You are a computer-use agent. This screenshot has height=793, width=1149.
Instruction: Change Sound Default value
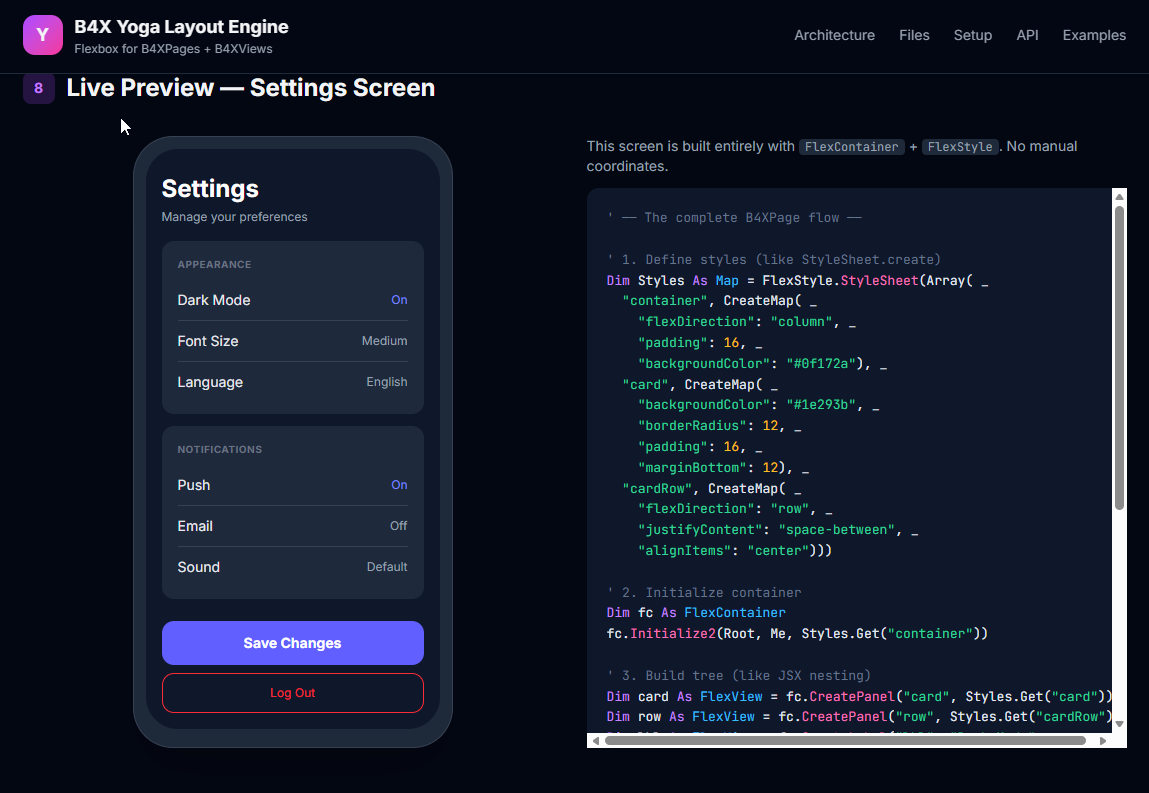(x=386, y=567)
